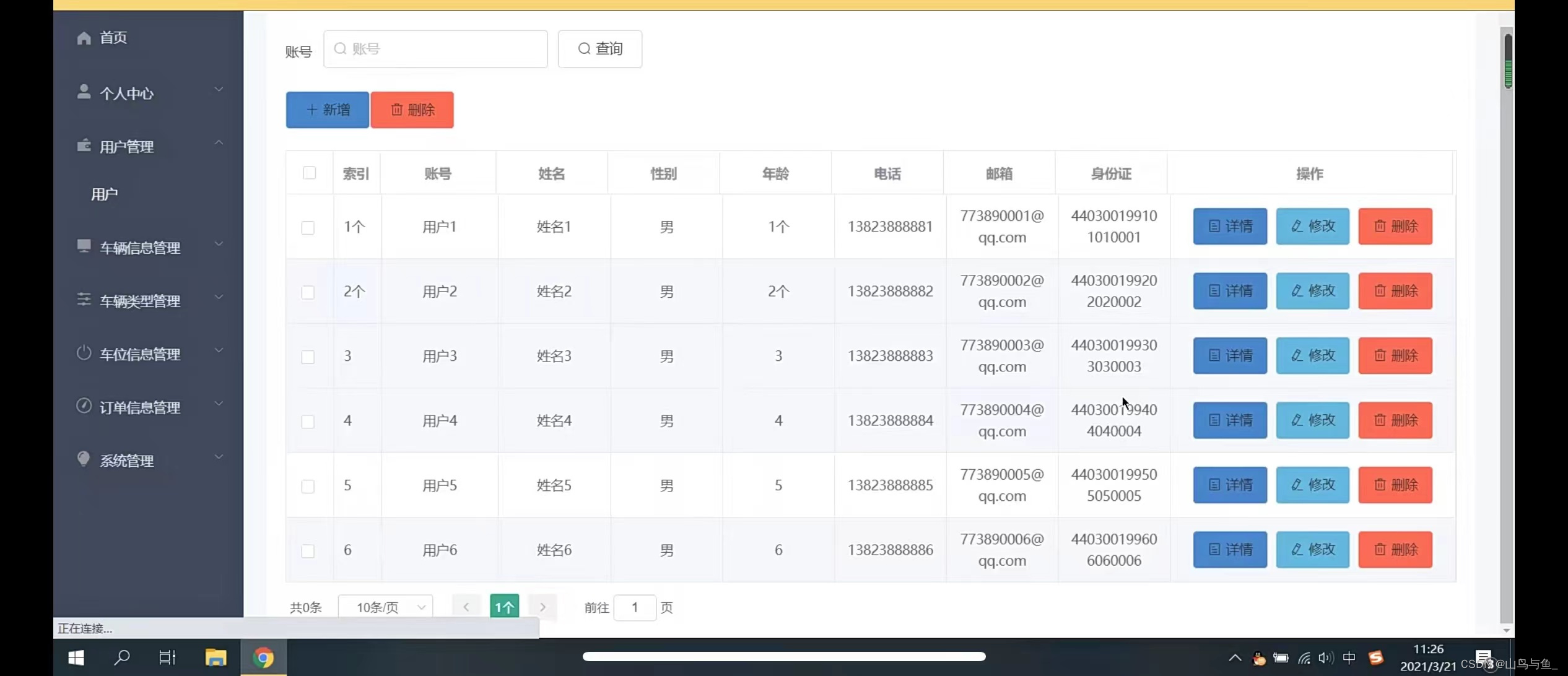1568x676 pixels.
Task: Click the active page number button
Action: [505, 607]
